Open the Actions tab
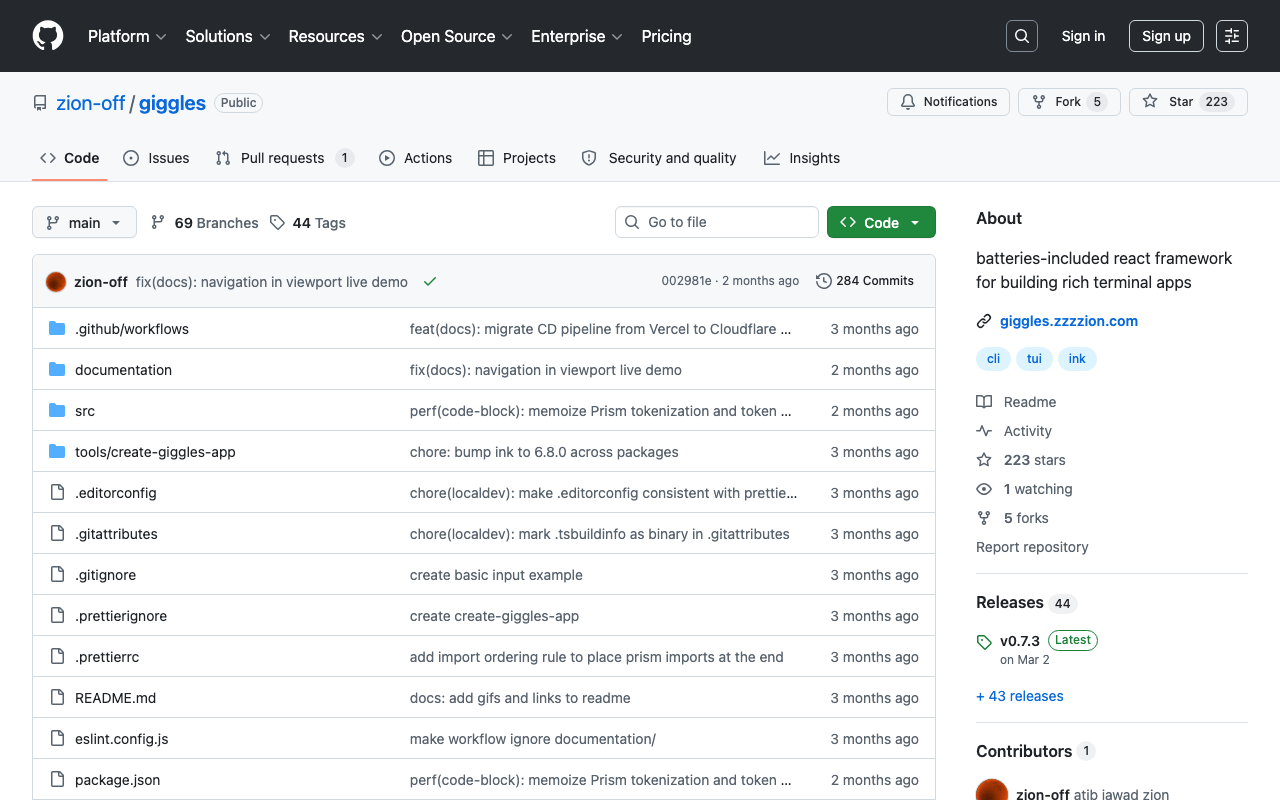The height and width of the screenshot is (800, 1280). point(415,158)
